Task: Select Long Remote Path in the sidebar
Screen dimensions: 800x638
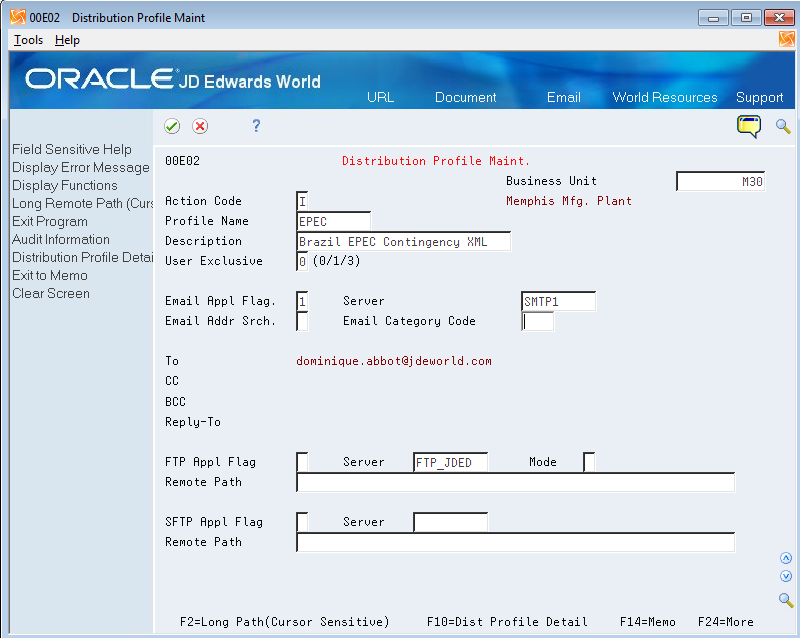Action: click(82, 203)
